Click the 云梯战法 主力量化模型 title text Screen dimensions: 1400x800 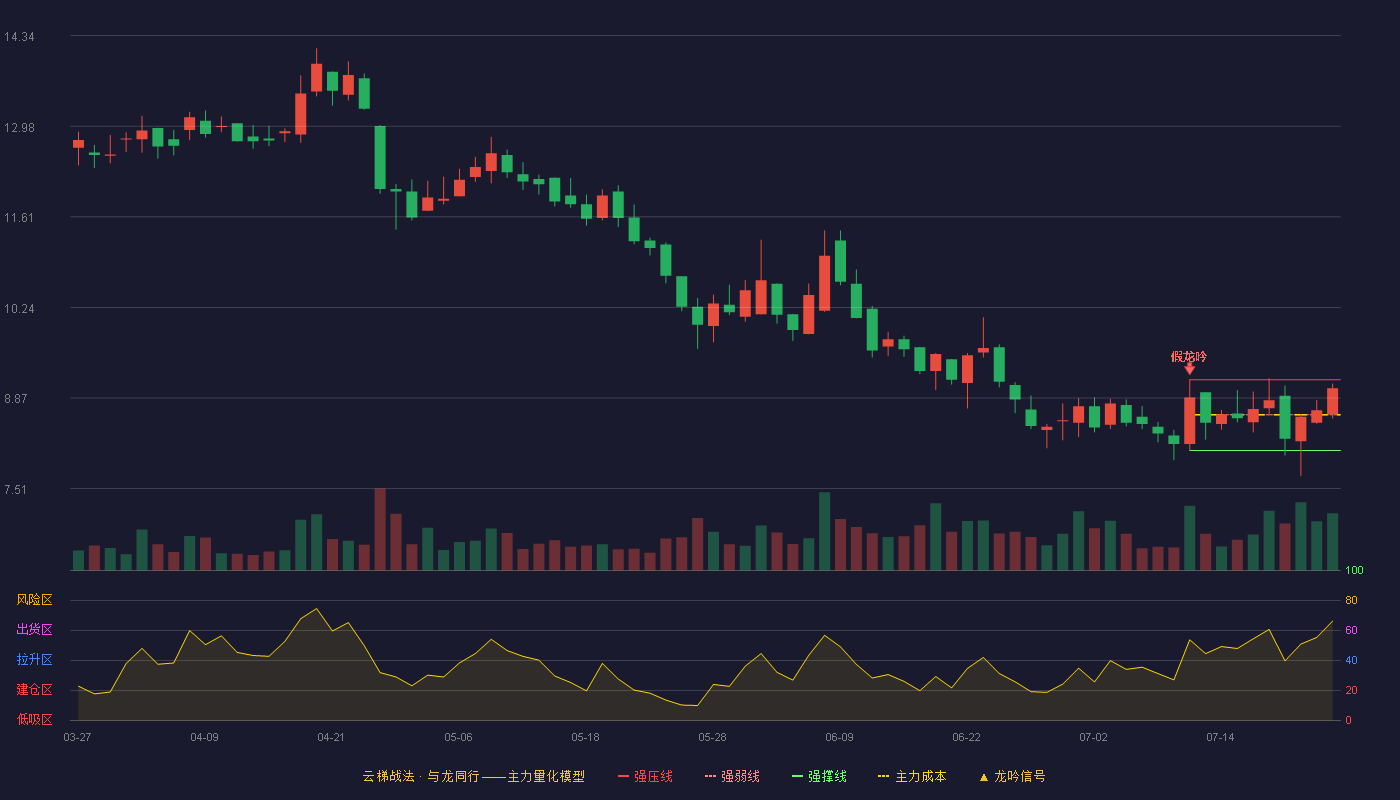coord(473,776)
